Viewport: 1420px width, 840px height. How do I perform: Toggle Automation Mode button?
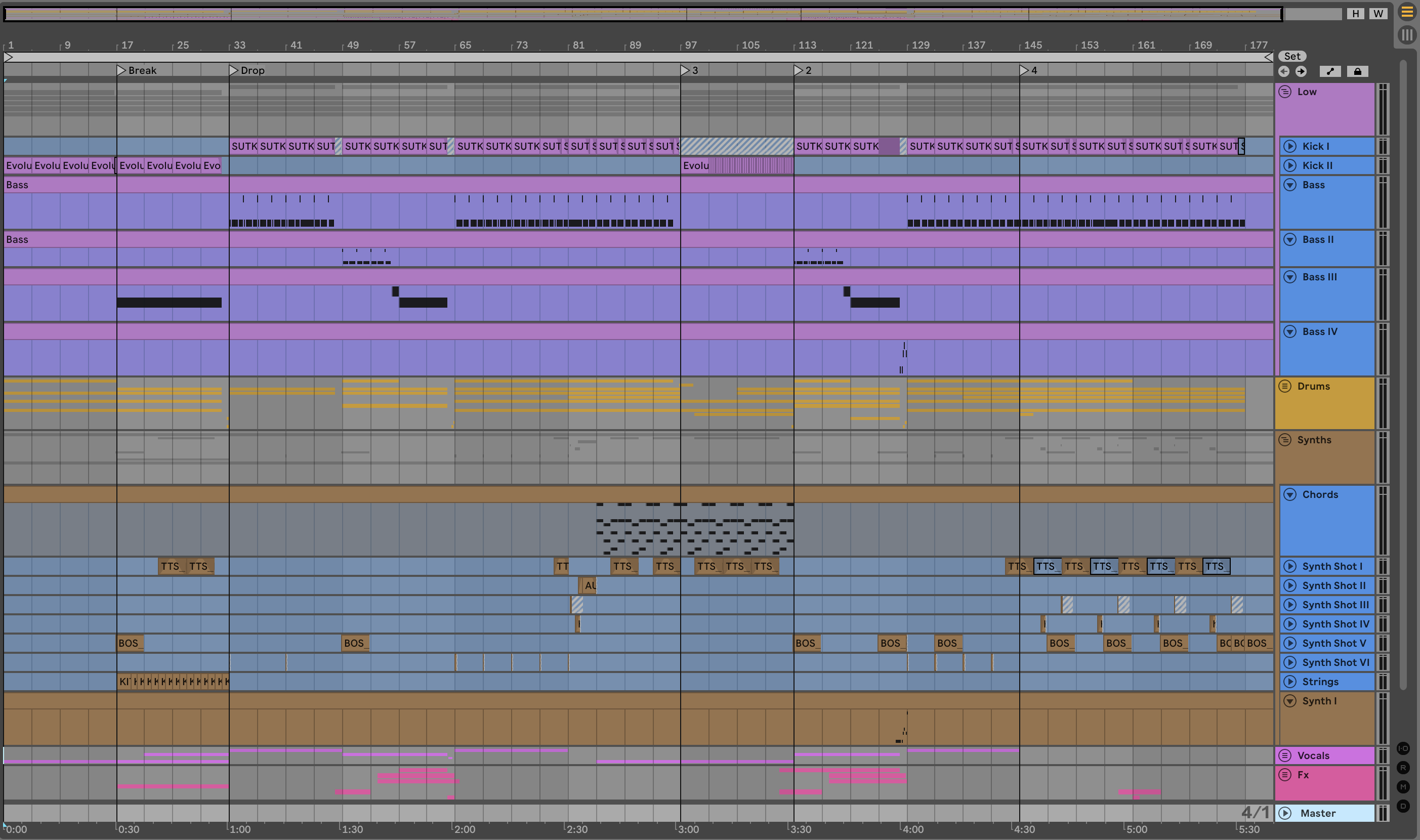pos(1330,71)
